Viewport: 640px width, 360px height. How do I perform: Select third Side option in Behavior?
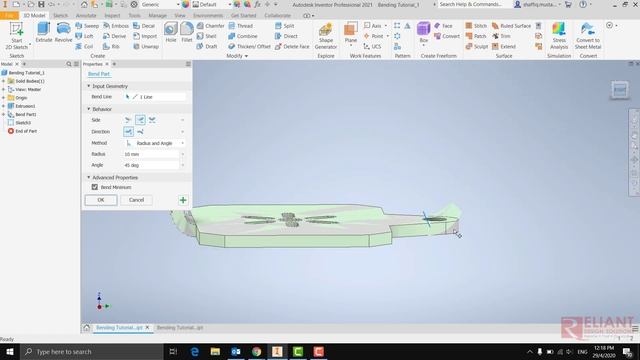152,120
